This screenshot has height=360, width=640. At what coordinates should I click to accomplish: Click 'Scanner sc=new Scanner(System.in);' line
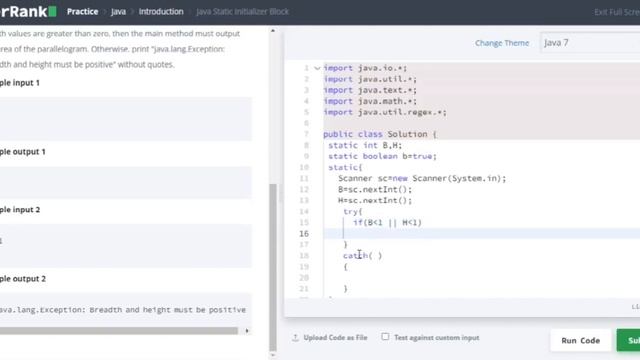pos(422,178)
